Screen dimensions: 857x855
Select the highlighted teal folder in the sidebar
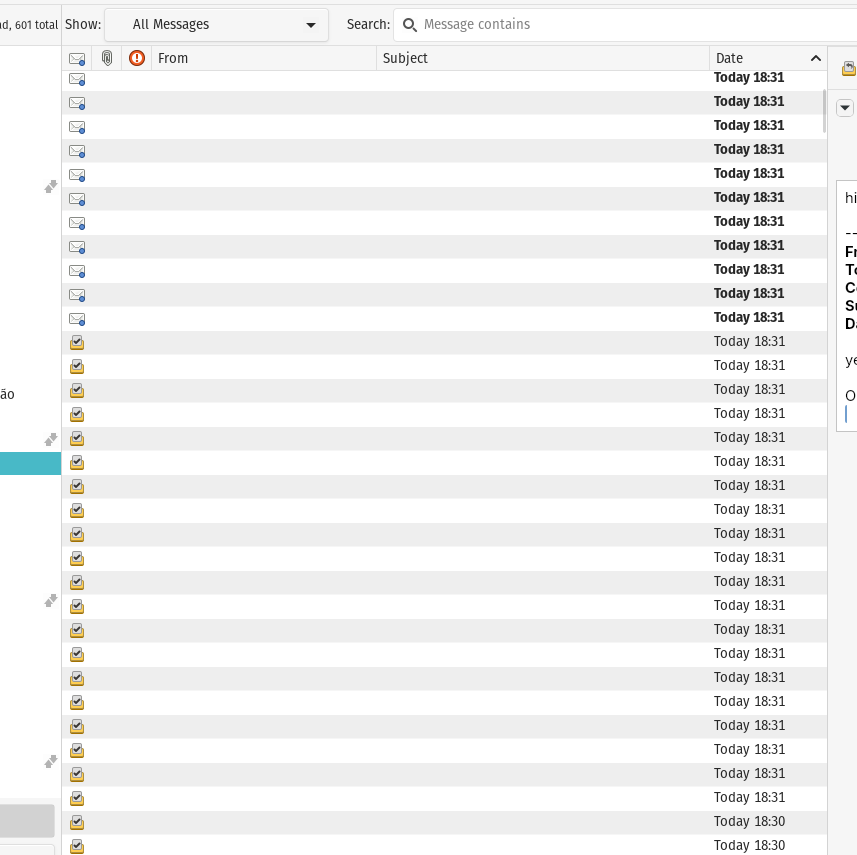pyautogui.click(x=30, y=463)
